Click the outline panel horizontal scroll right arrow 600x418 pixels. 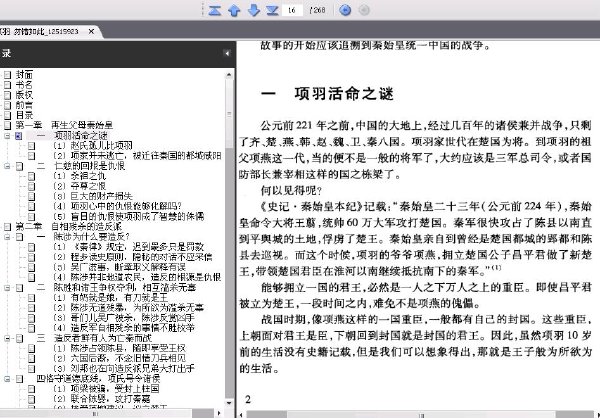218,413
